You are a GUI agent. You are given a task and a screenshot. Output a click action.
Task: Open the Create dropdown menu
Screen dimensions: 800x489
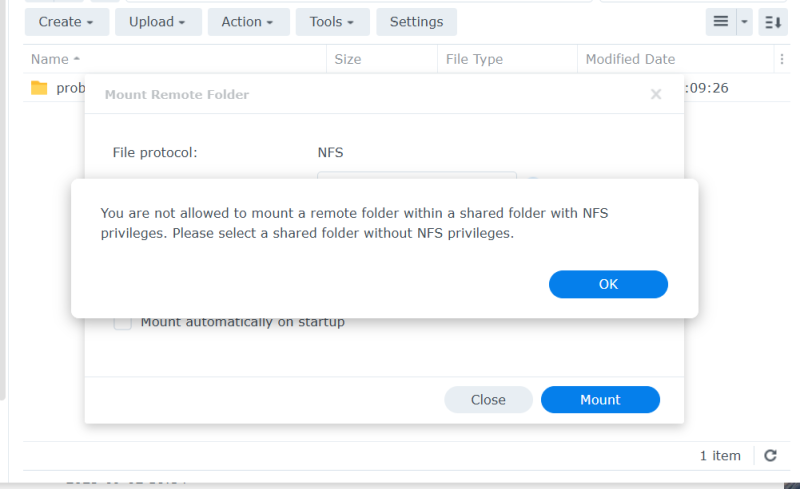click(66, 22)
